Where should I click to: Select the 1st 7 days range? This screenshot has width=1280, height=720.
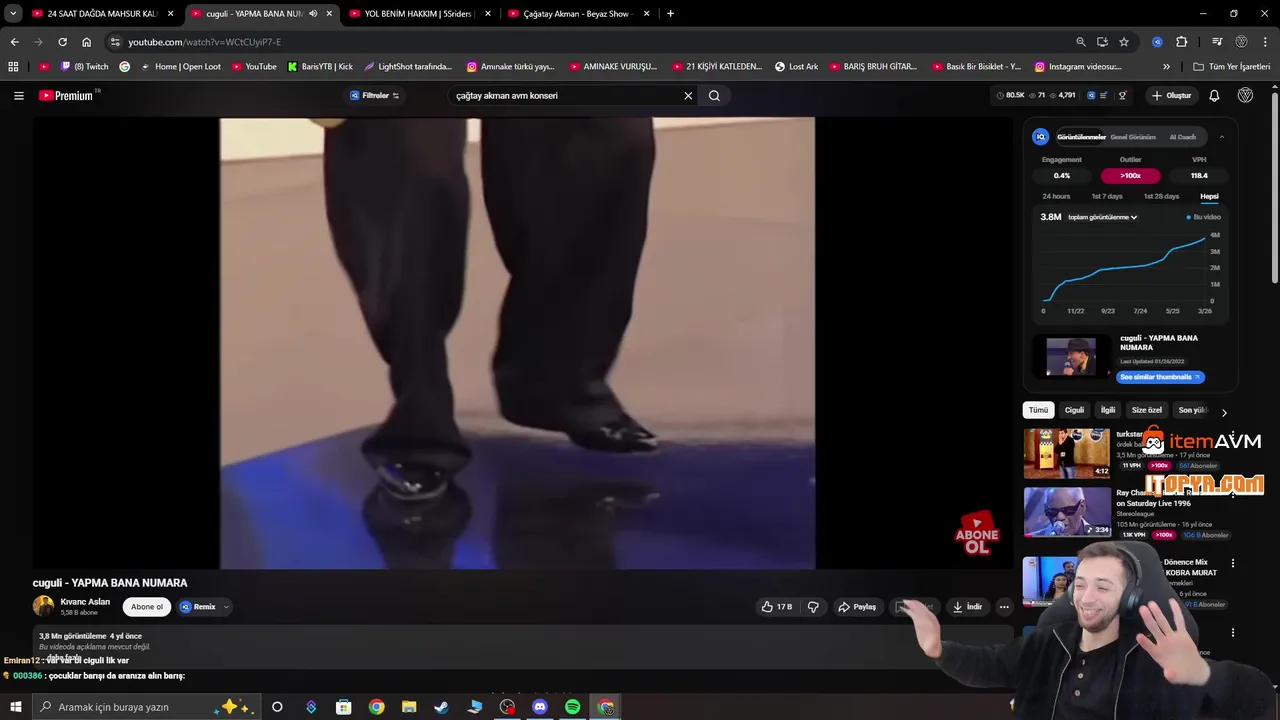coord(1107,196)
